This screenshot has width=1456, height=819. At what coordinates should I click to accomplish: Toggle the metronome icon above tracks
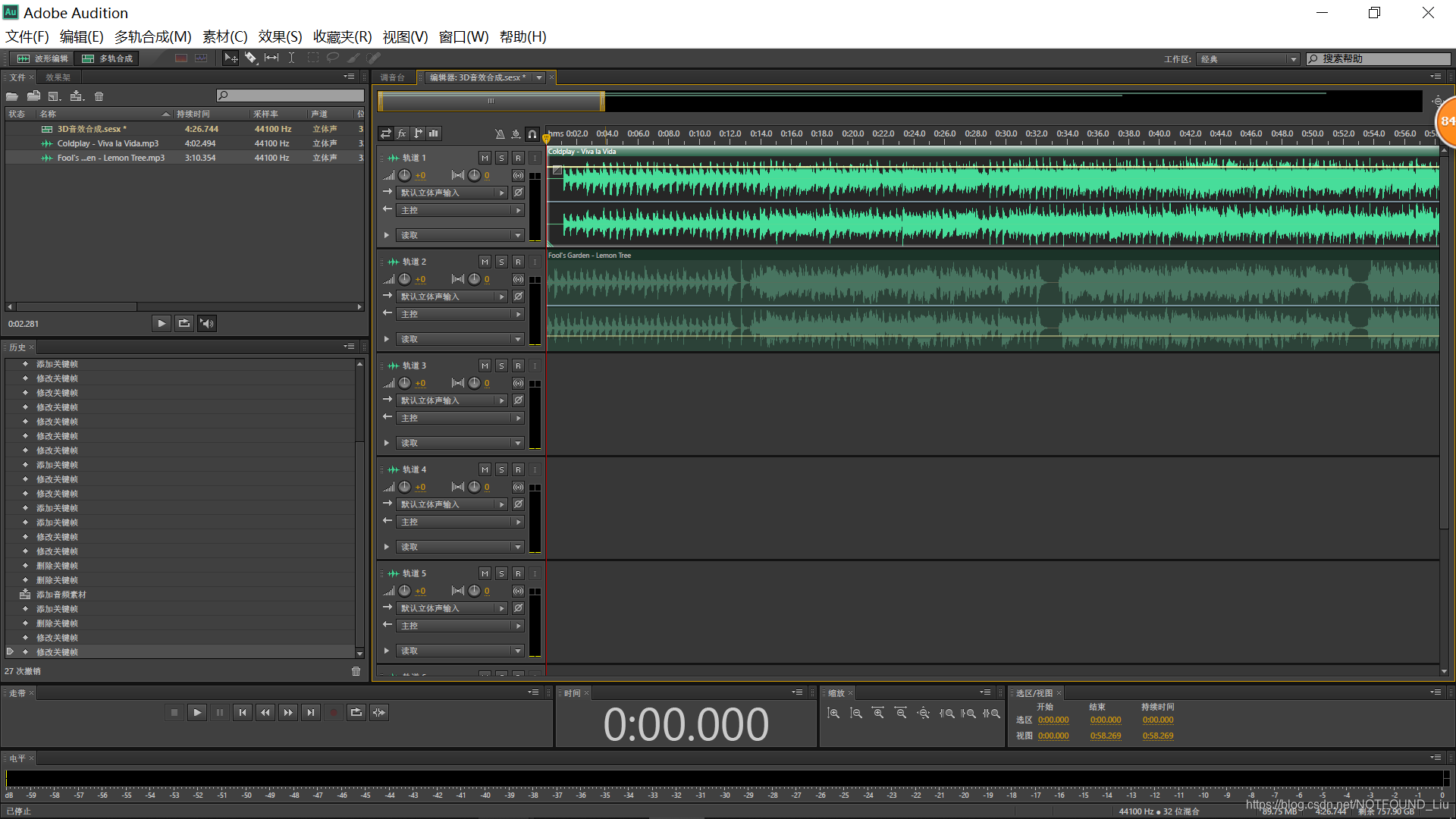tap(499, 133)
